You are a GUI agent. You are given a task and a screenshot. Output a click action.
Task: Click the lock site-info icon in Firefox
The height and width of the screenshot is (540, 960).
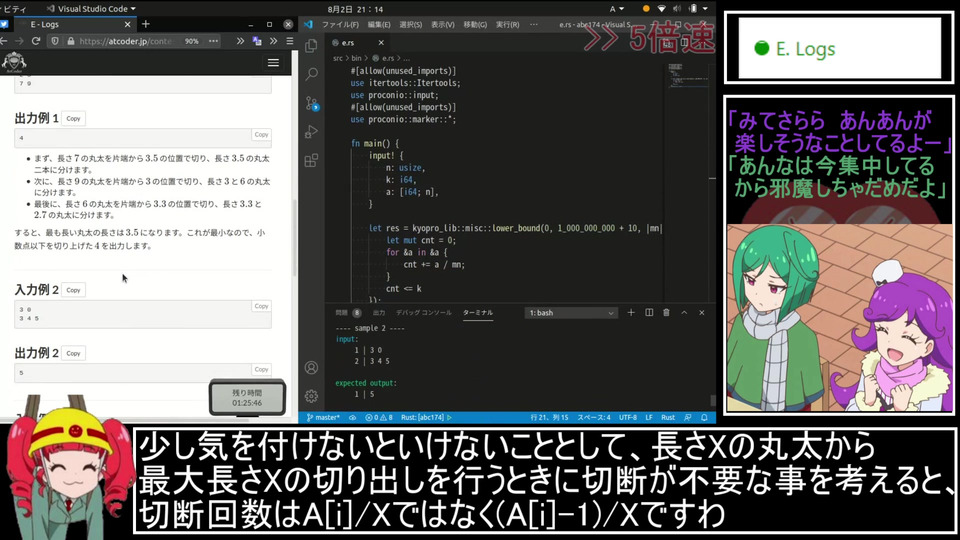pos(70,41)
